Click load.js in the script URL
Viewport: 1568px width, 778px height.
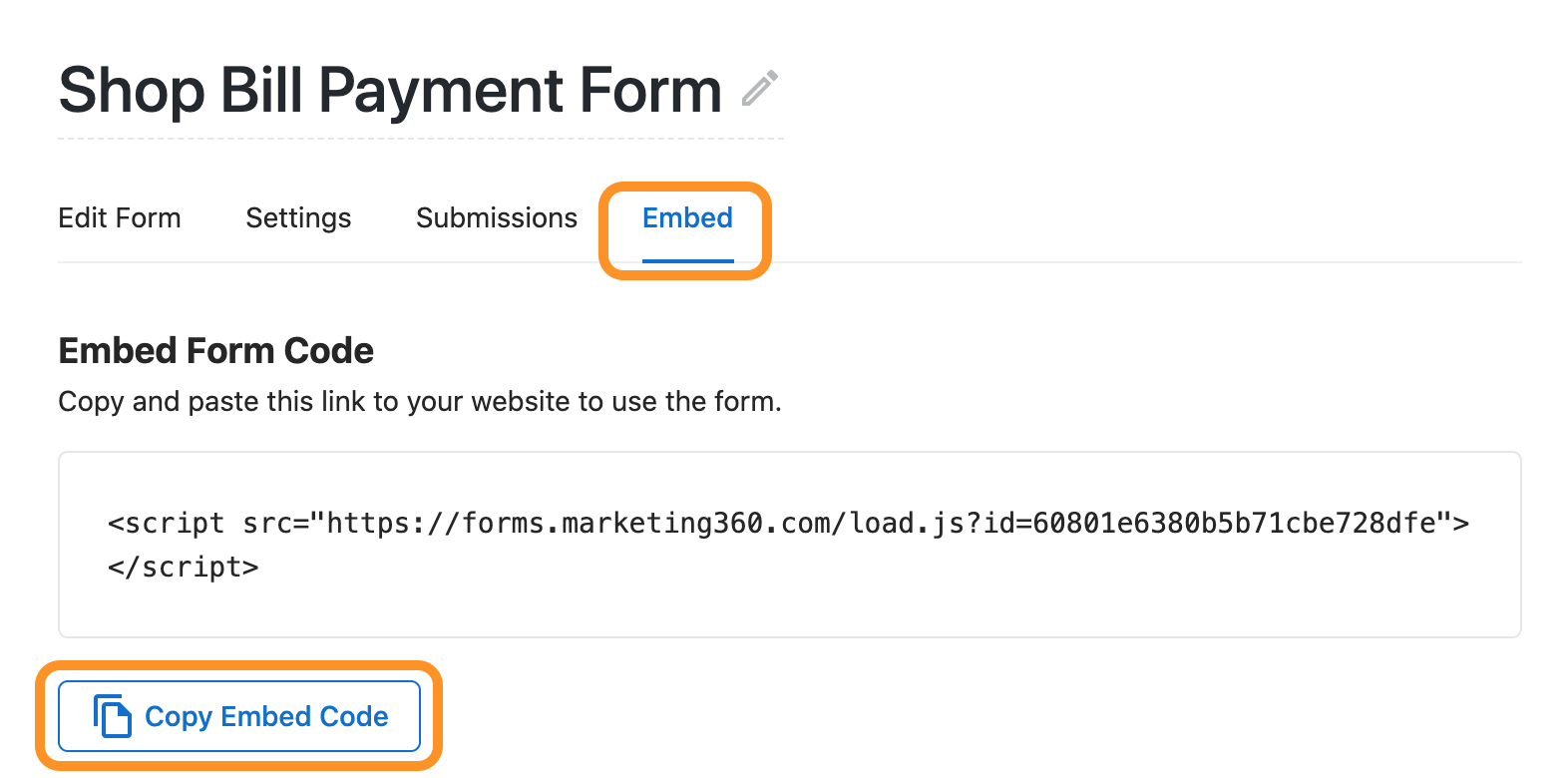(907, 523)
